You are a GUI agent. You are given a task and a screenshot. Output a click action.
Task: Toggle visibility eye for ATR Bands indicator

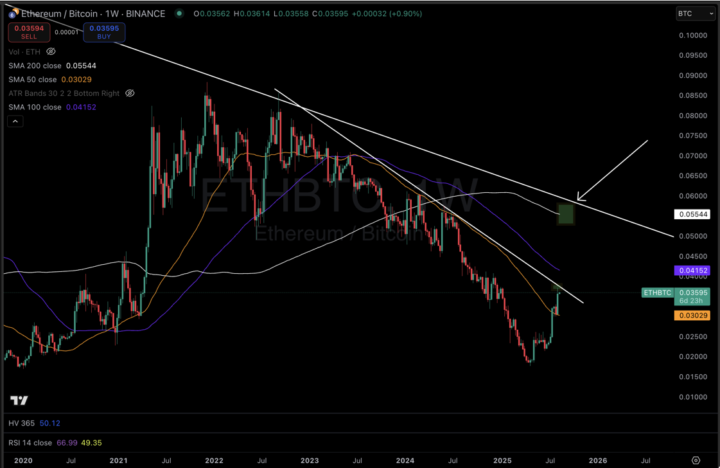pyautogui.click(x=130, y=93)
